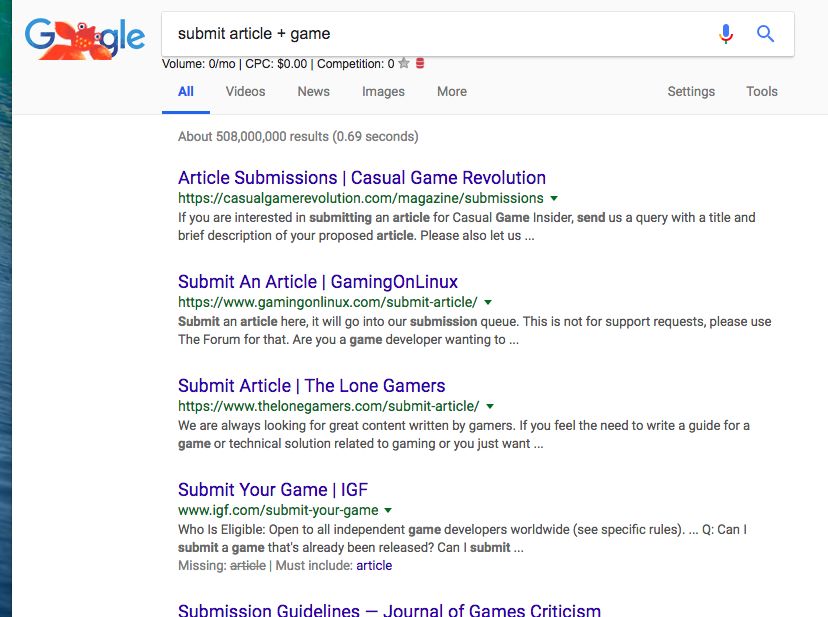This screenshot has width=828, height=617.
Task: Open Submission Guidelines Journal of Games Criticism
Action: [x=389, y=610]
